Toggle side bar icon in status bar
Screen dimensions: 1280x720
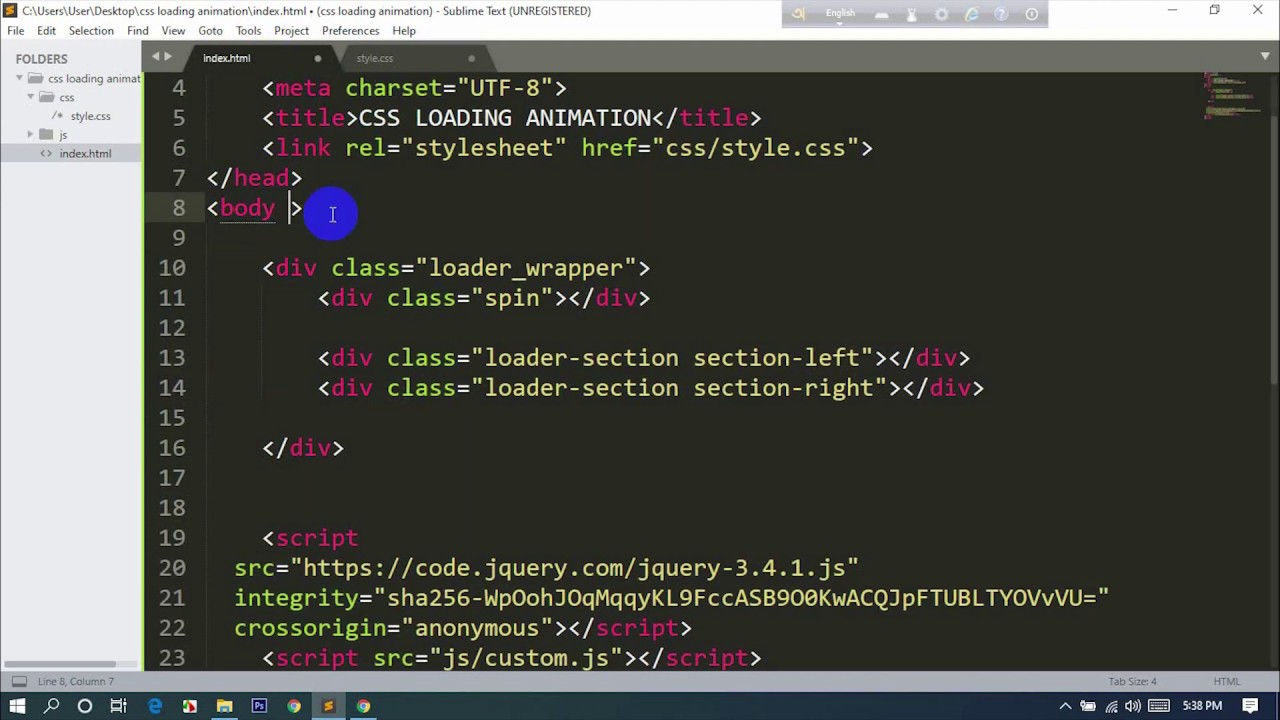(18, 682)
